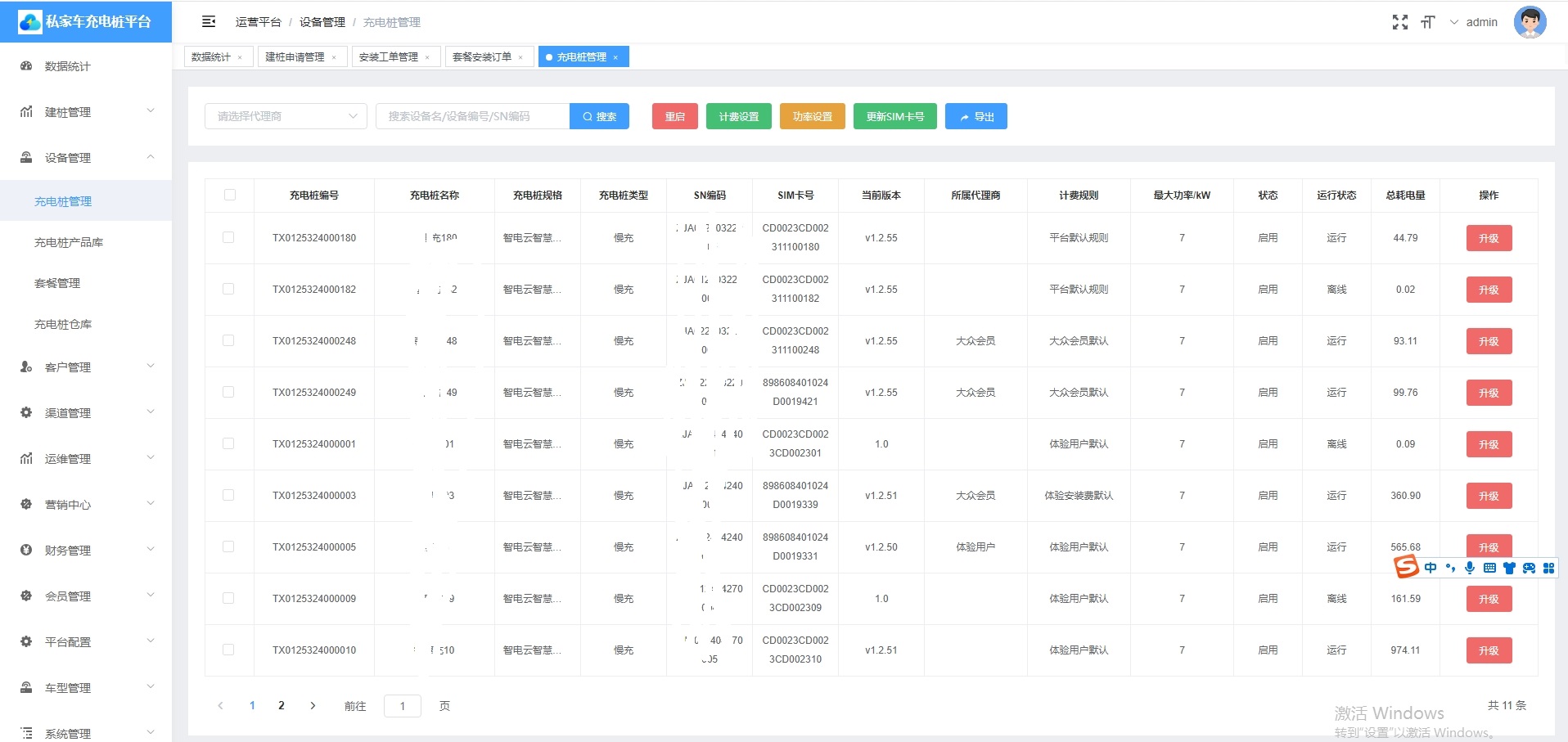The height and width of the screenshot is (742, 1568).
Task: Toggle the select-all checkbox in table header
Action: coord(229,195)
